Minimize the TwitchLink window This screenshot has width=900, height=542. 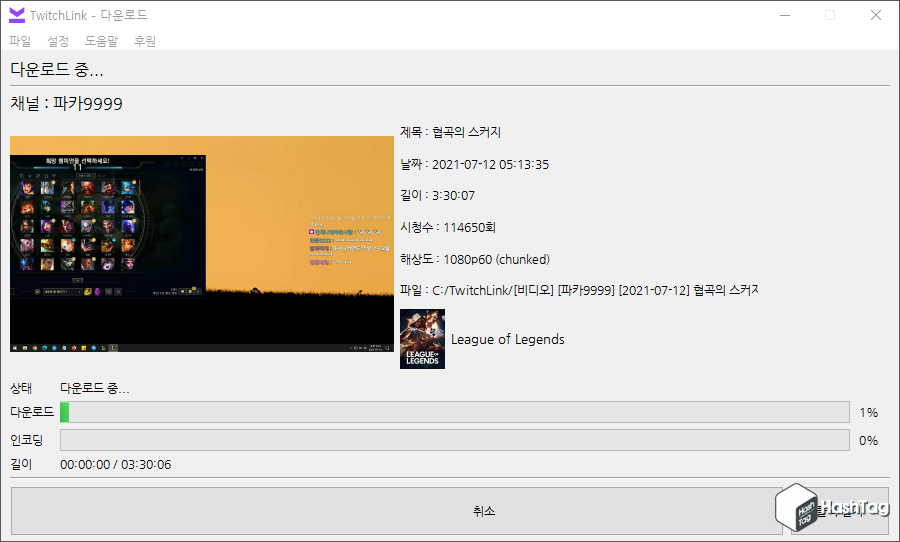point(785,16)
